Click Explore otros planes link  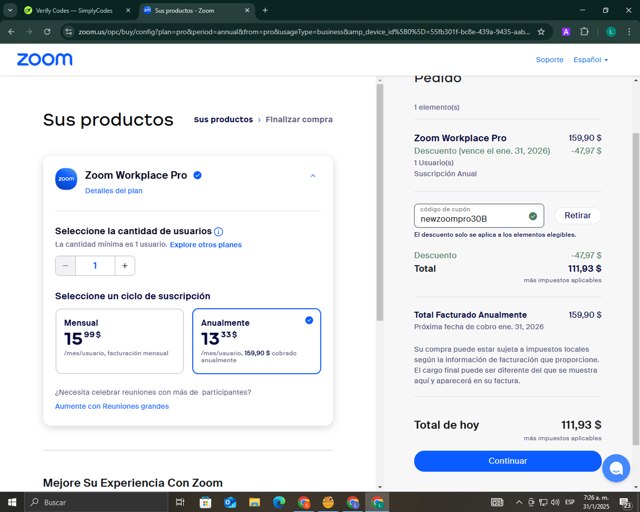click(x=206, y=245)
